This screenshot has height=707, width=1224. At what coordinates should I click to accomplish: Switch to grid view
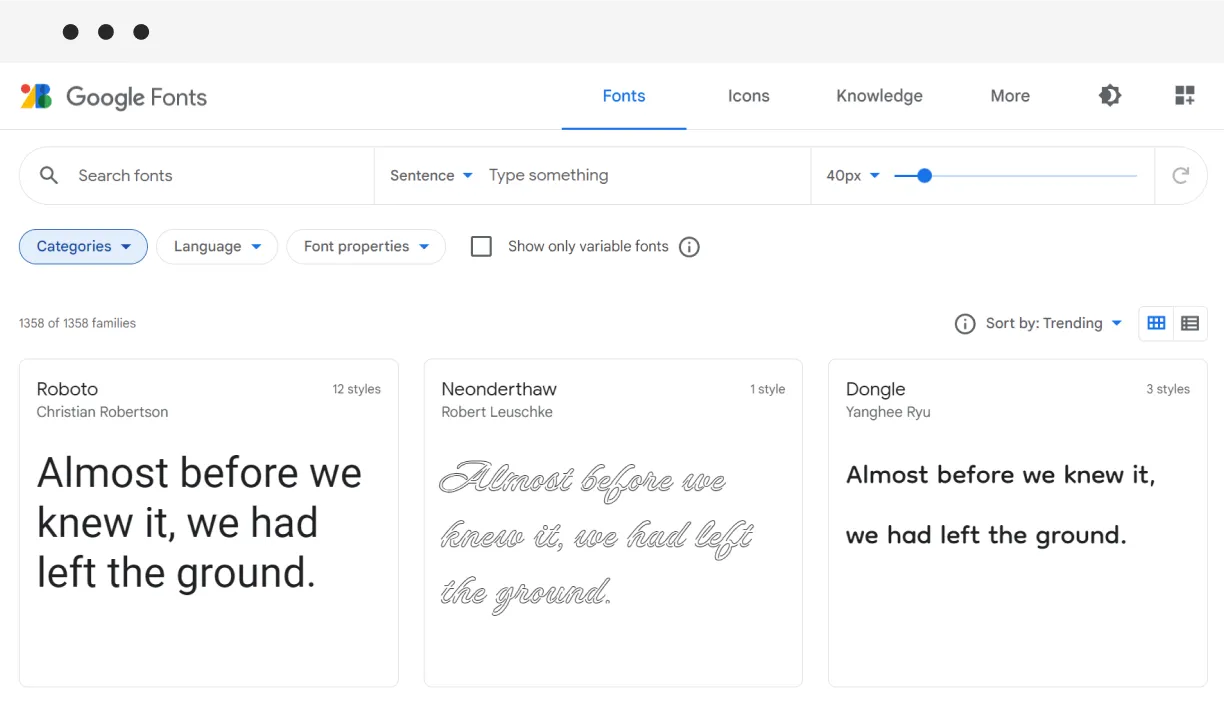[x=1156, y=323]
